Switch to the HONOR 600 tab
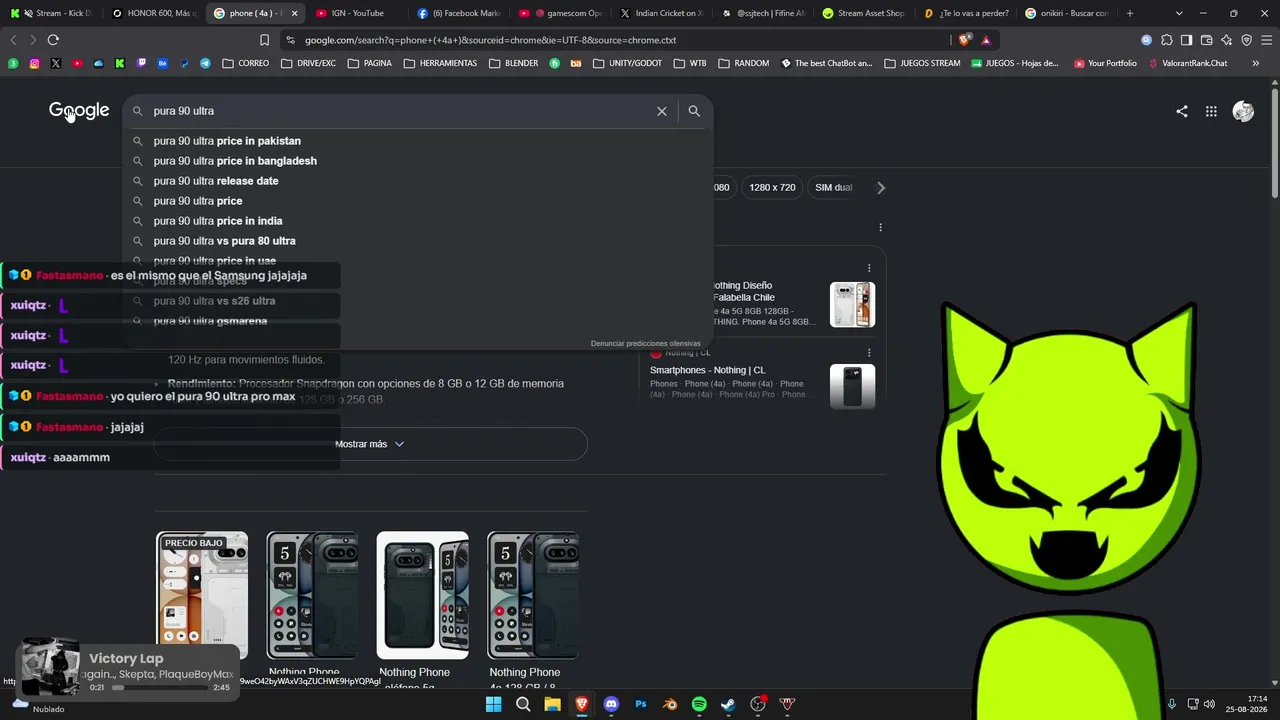Screen dimensions: 1280x720 (153, 13)
